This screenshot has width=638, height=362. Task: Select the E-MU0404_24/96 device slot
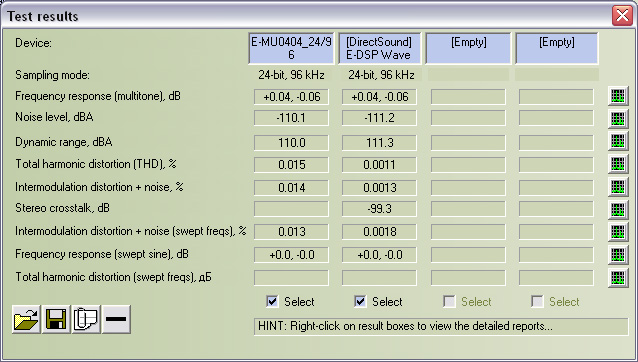(x=291, y=48)
